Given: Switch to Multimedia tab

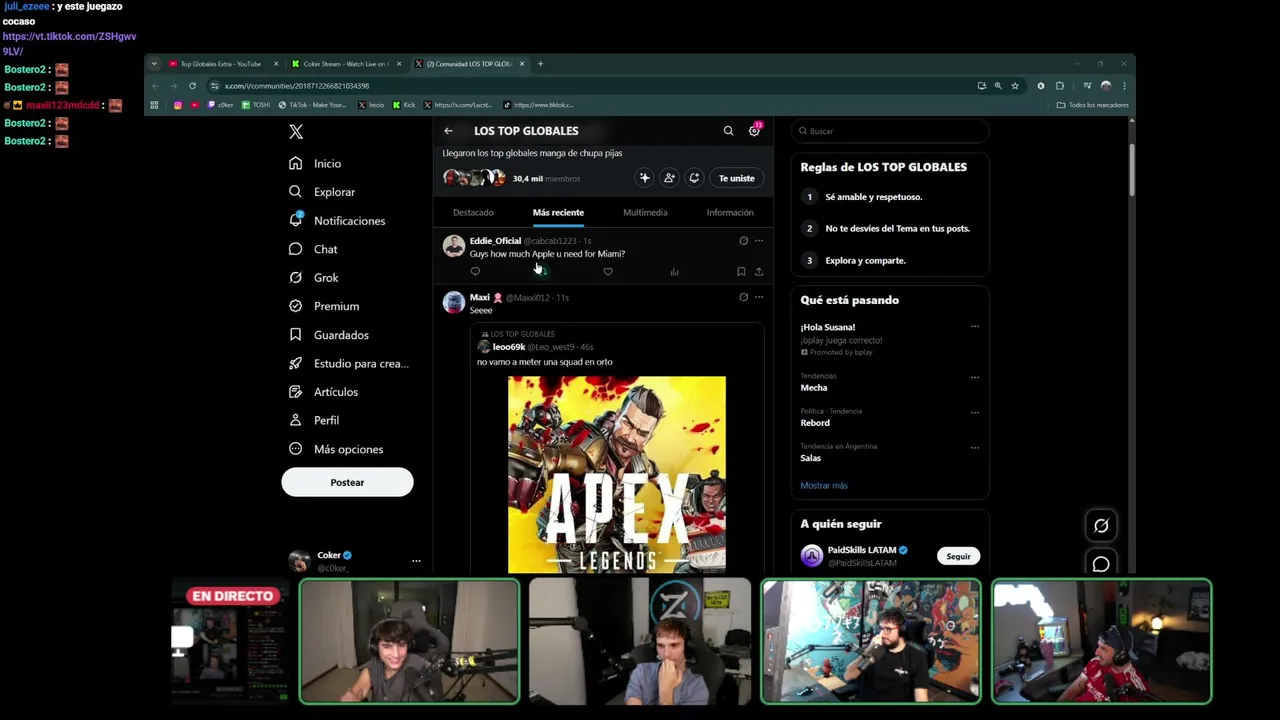Looking at the screenshot, I should point(645,212).
